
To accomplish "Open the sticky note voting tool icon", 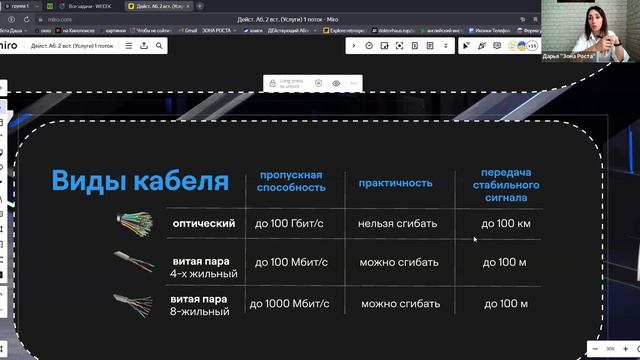I will click(x=384, y=46).
